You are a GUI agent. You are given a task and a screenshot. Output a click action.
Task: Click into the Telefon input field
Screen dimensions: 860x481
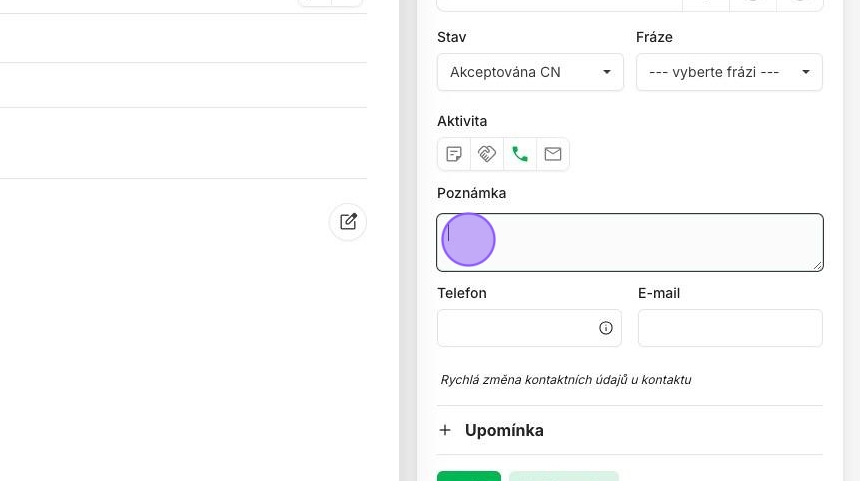515,328
